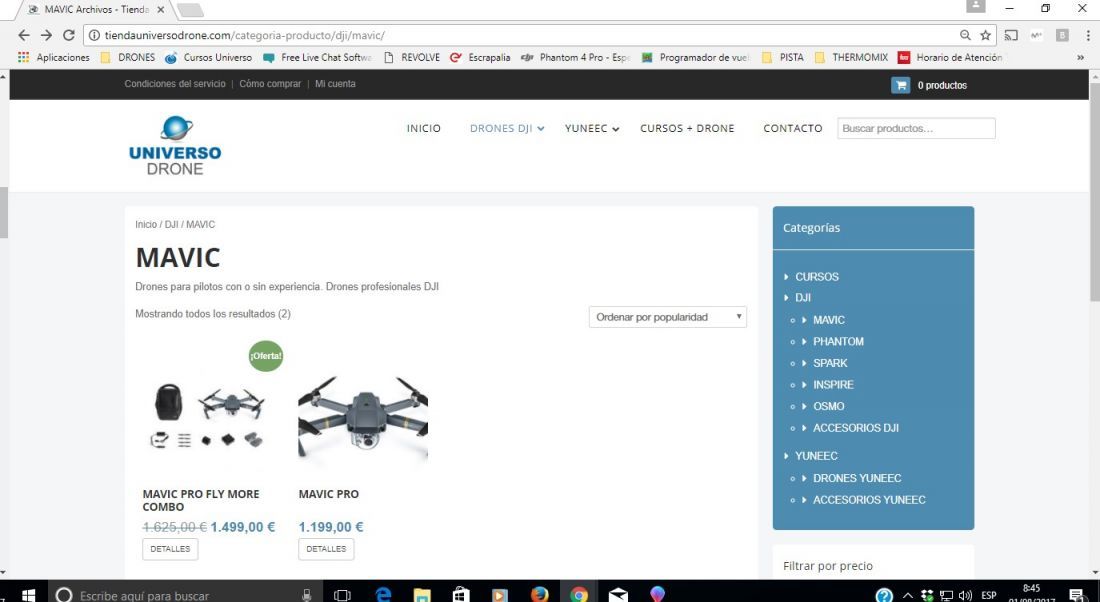The height and width of the screenshot is (602, 1100).
Task: View DETALLES of the Mavic Pro
Action: pyautogui.click(x=326, y=549)
